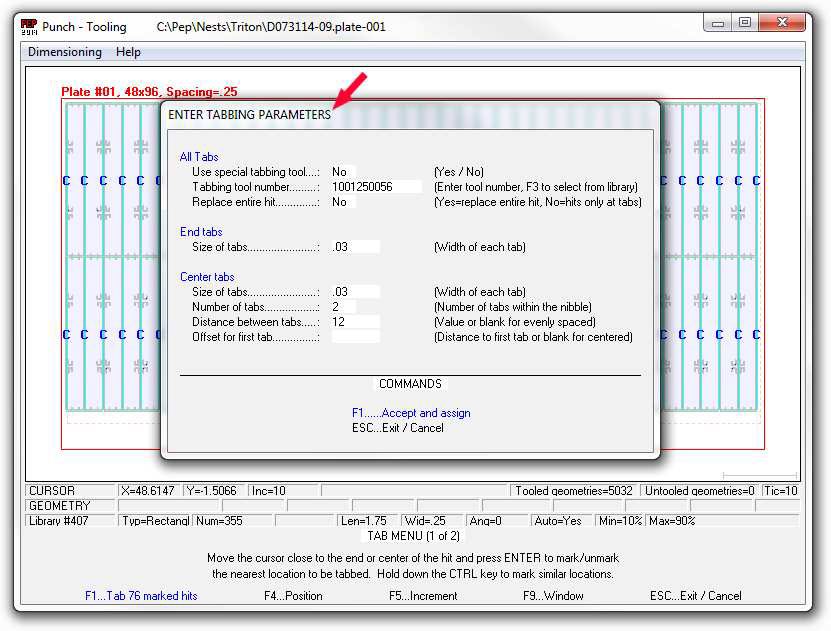The height and width of the screenshot is (631, 831).
Task: Click 'F4...Position' command
Action: 293,596
